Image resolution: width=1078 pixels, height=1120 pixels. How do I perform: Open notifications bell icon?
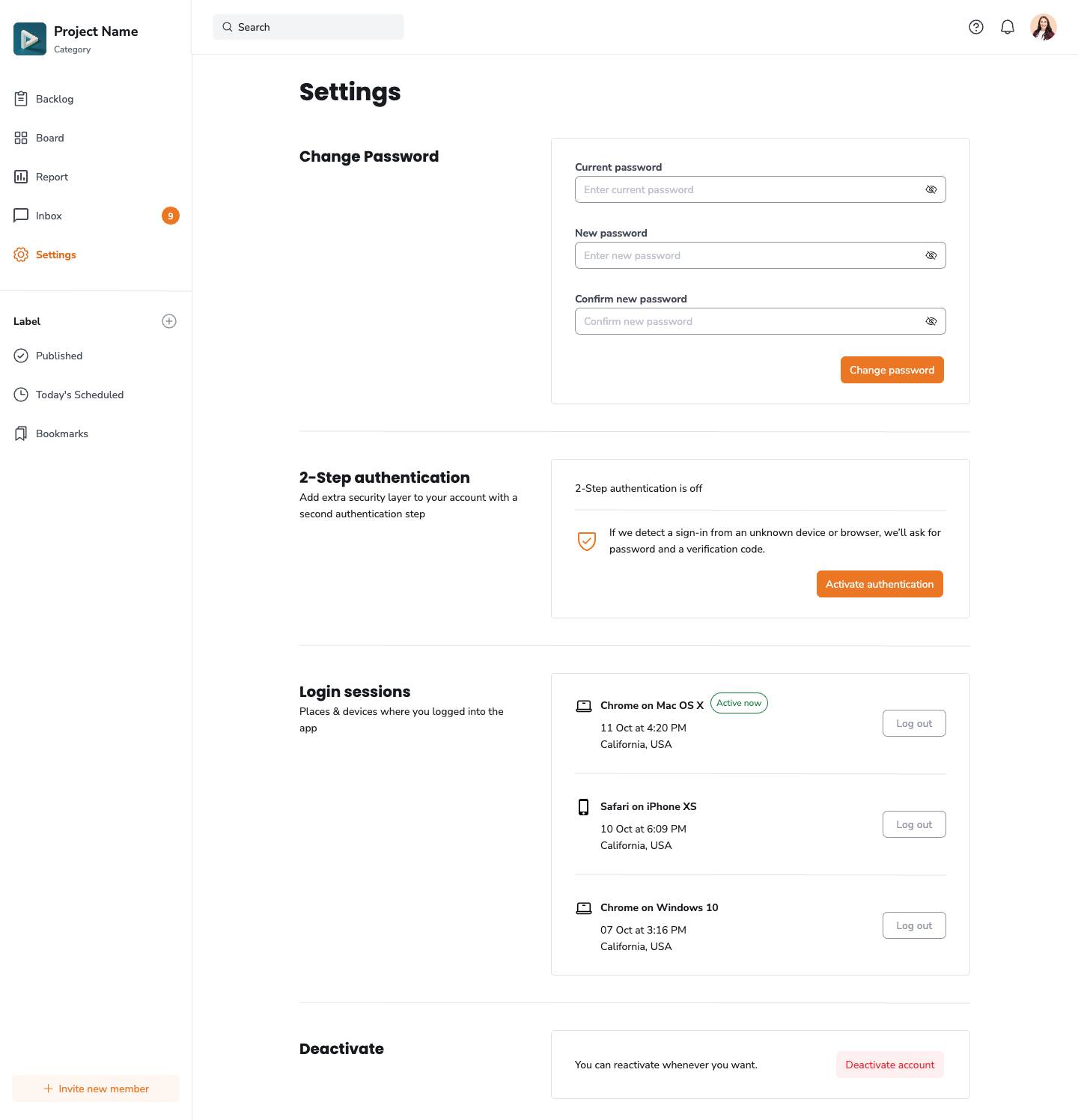pos(1008,27)
